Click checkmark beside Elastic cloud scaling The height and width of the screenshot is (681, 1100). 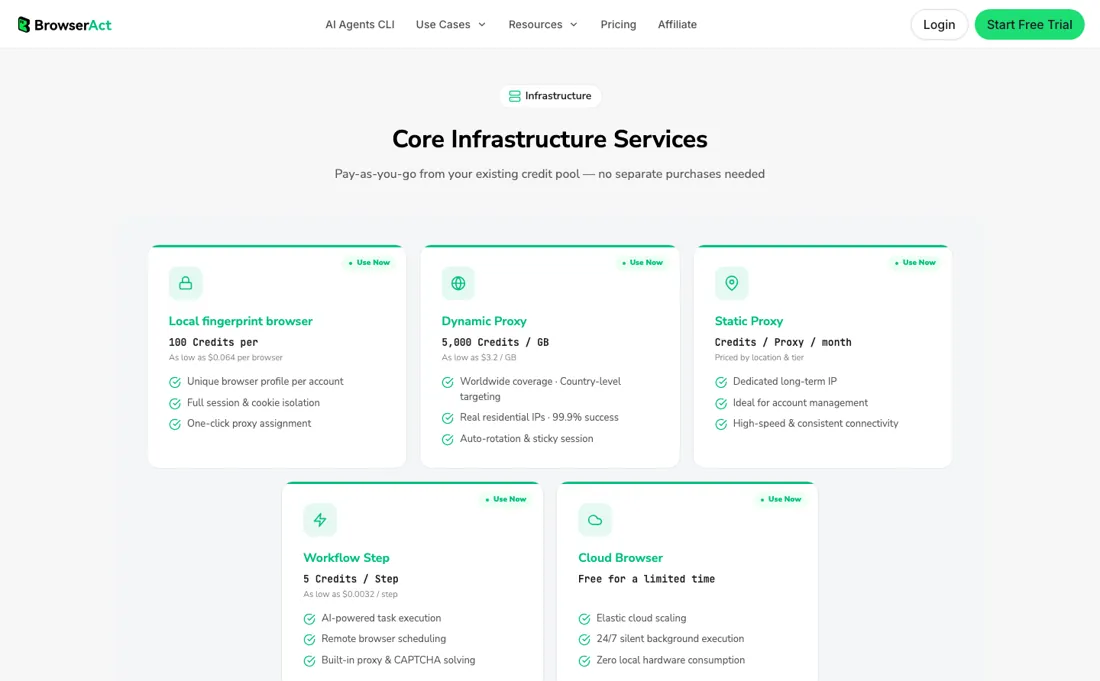584,619
